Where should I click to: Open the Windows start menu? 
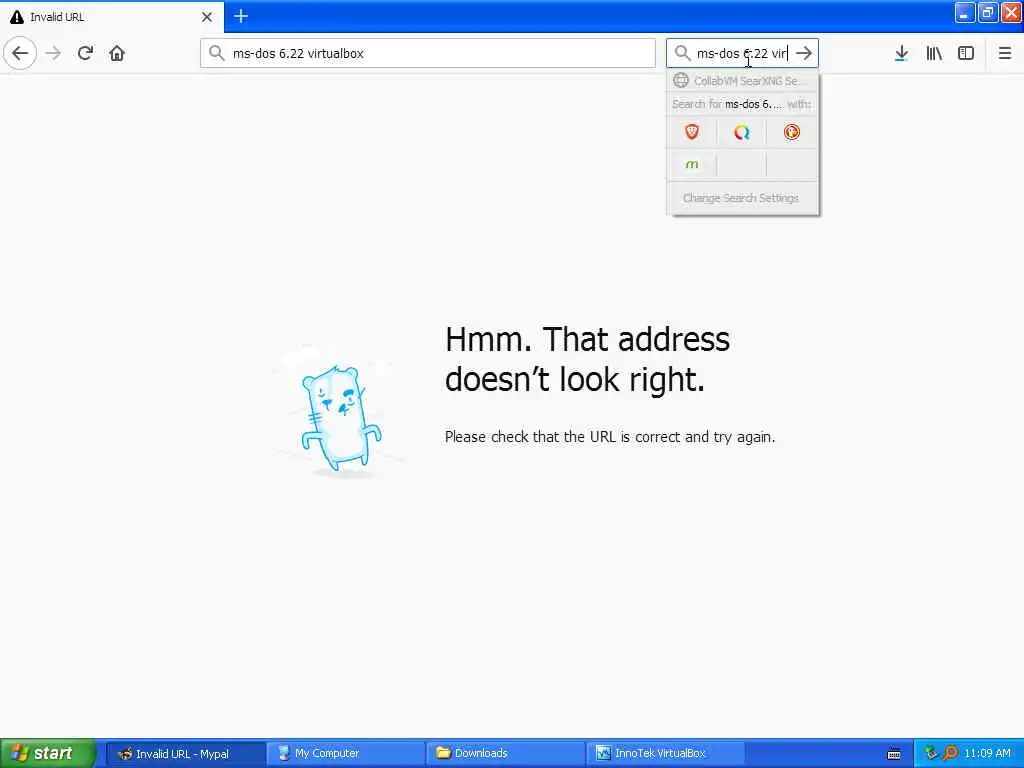[48, 753]
